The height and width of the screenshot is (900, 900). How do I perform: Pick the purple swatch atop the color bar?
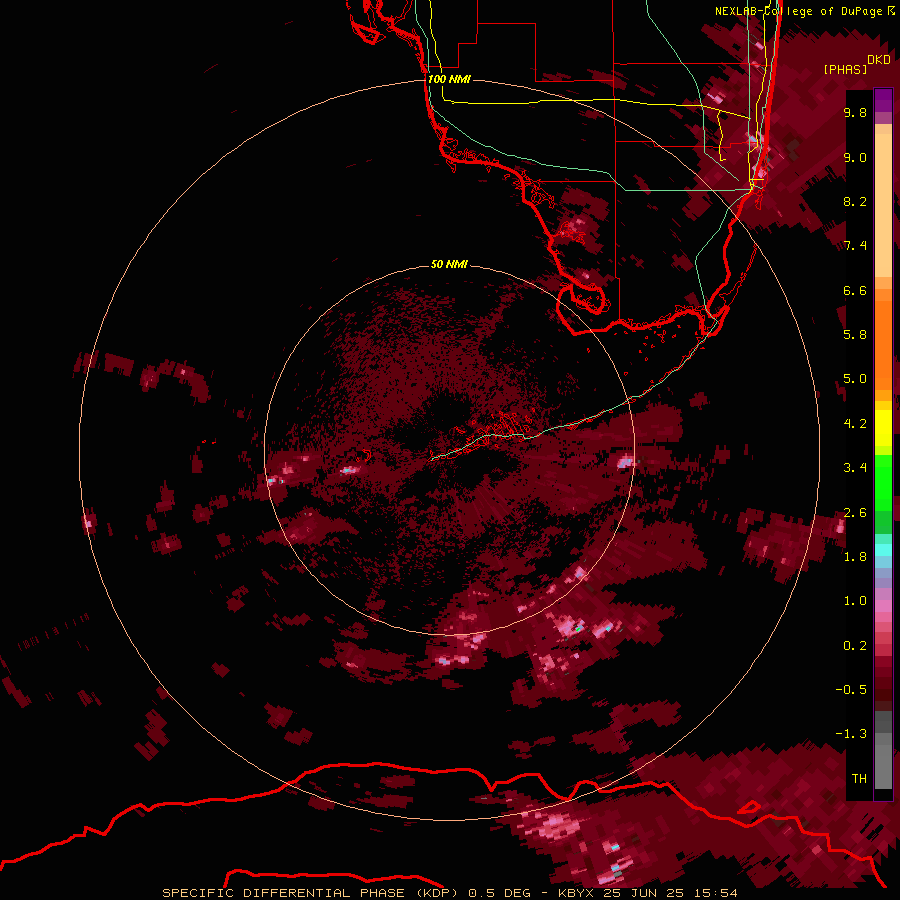[883, 100]
